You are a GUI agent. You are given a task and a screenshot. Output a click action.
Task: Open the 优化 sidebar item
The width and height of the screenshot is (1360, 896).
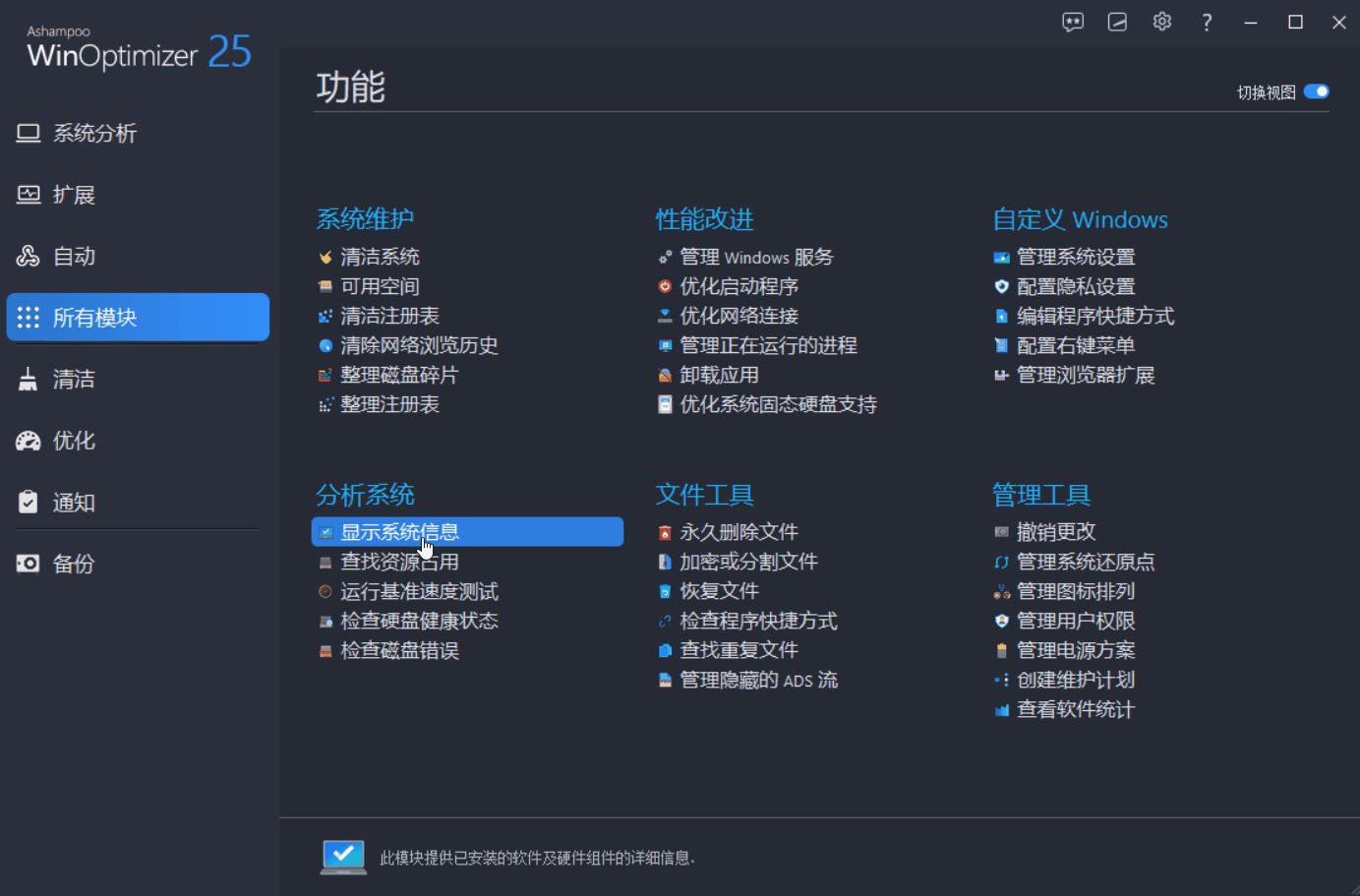tap(74, 441)
